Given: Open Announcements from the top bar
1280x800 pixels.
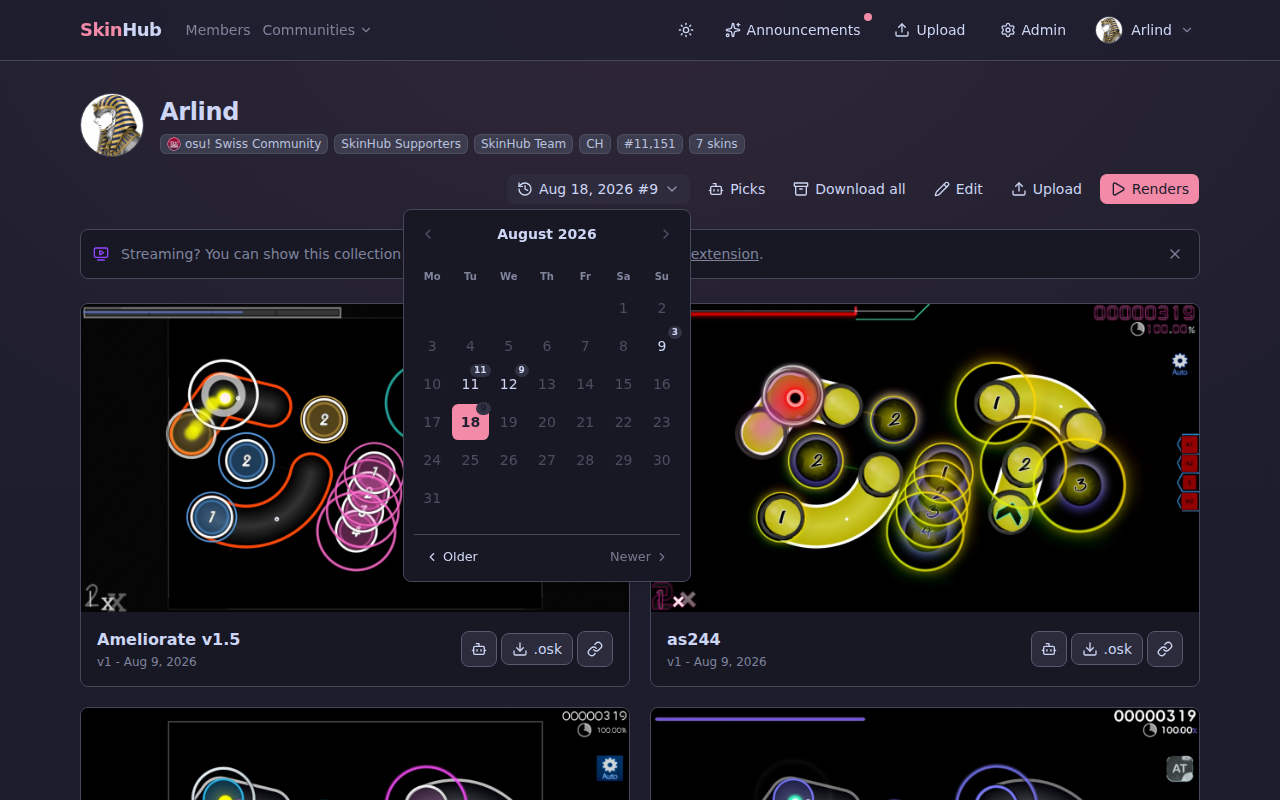Looking at the screenshot, I should click(793, 30).
